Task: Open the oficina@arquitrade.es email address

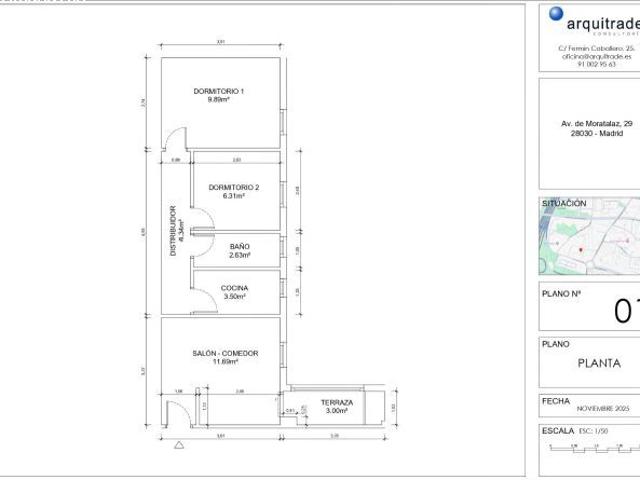Action: [x=595, y=56]
